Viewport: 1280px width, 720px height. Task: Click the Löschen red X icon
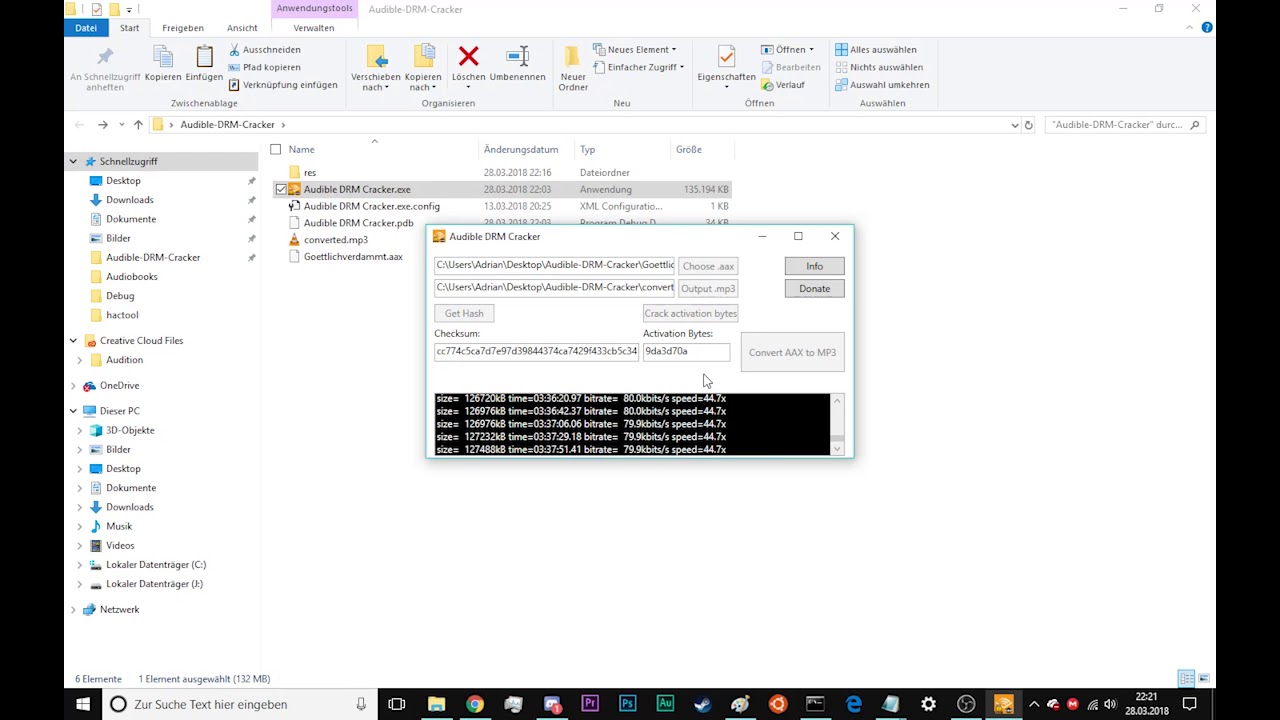pyautogui.click(x=468, y=56)
